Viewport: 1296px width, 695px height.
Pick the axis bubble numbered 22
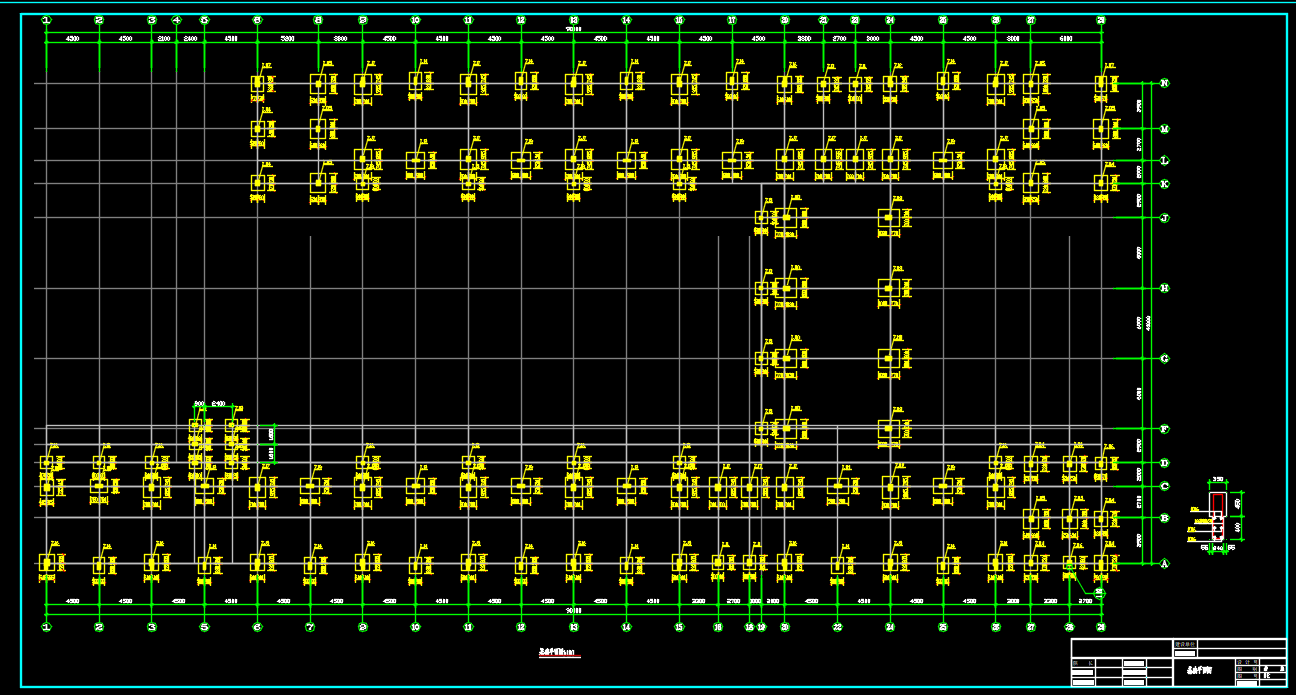pos(837,628)
